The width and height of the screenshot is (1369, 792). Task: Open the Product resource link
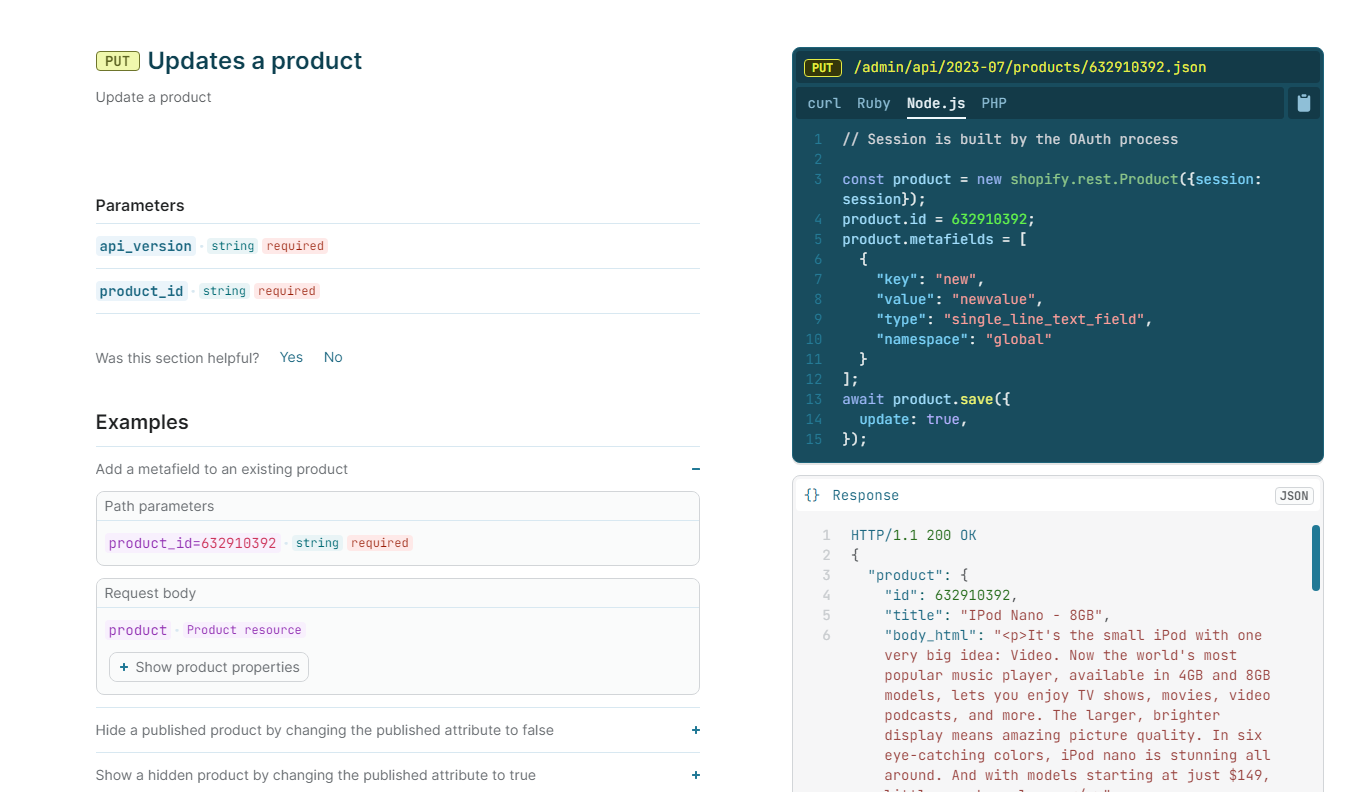(x=244, y=630)
